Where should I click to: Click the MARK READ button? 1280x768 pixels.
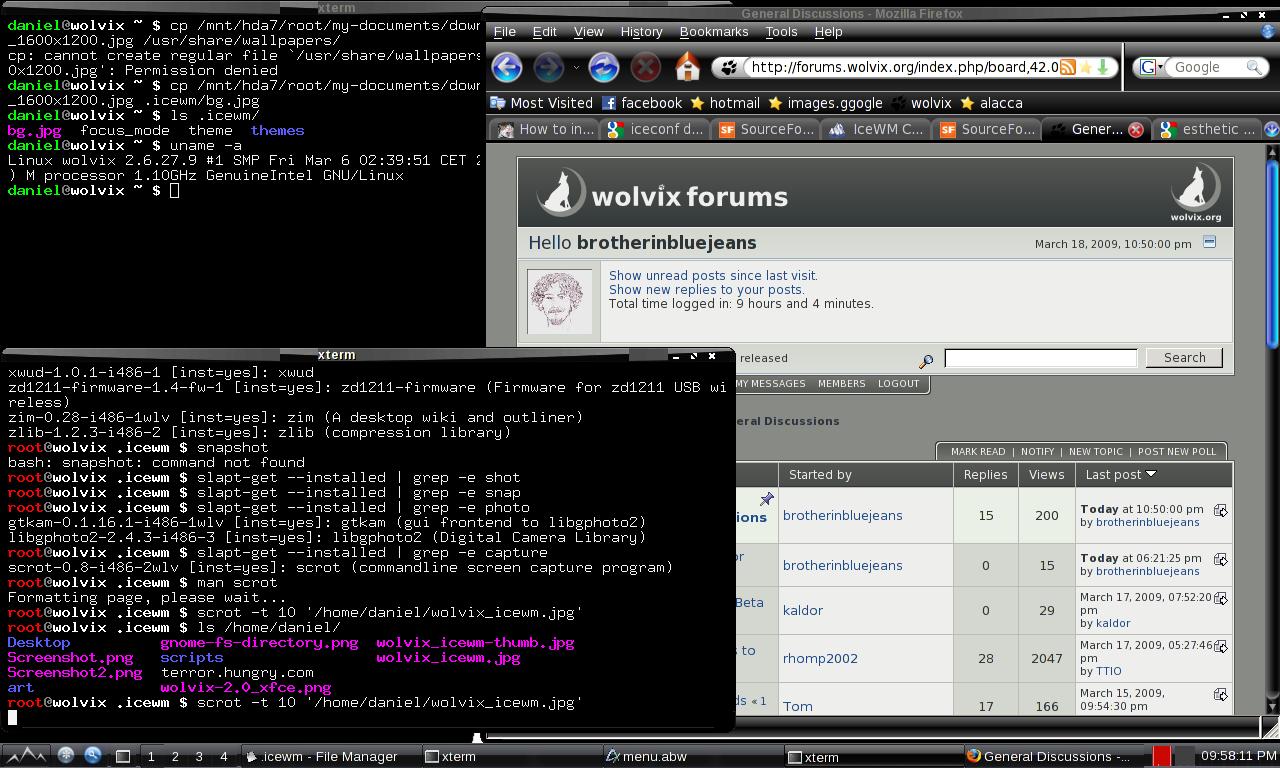click(x=978, y=451)
